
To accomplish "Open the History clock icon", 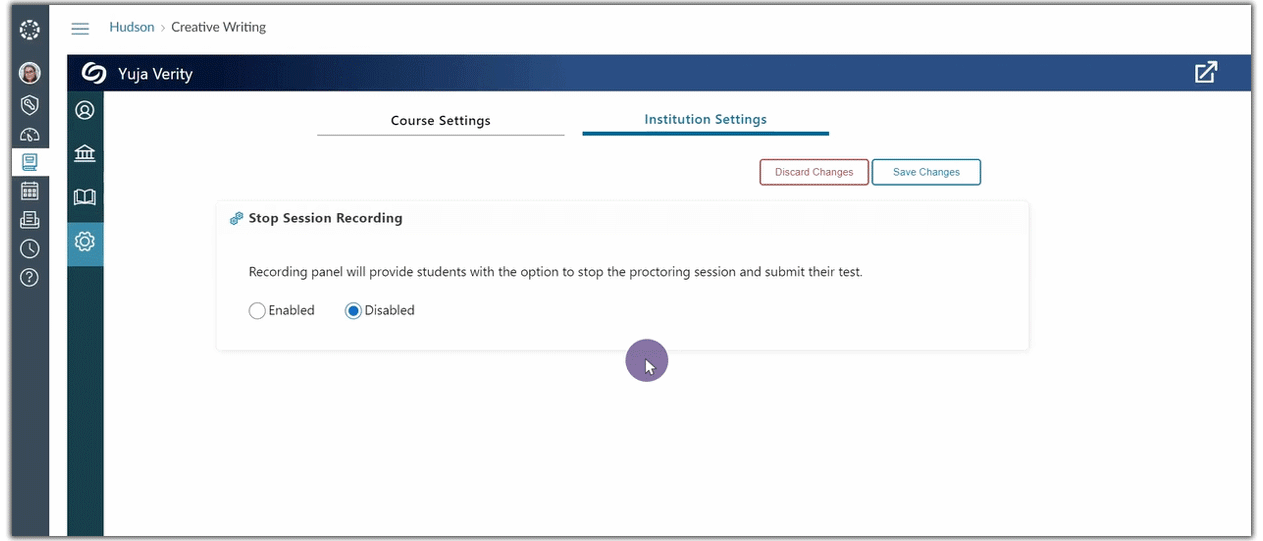I will click(30, 249).
